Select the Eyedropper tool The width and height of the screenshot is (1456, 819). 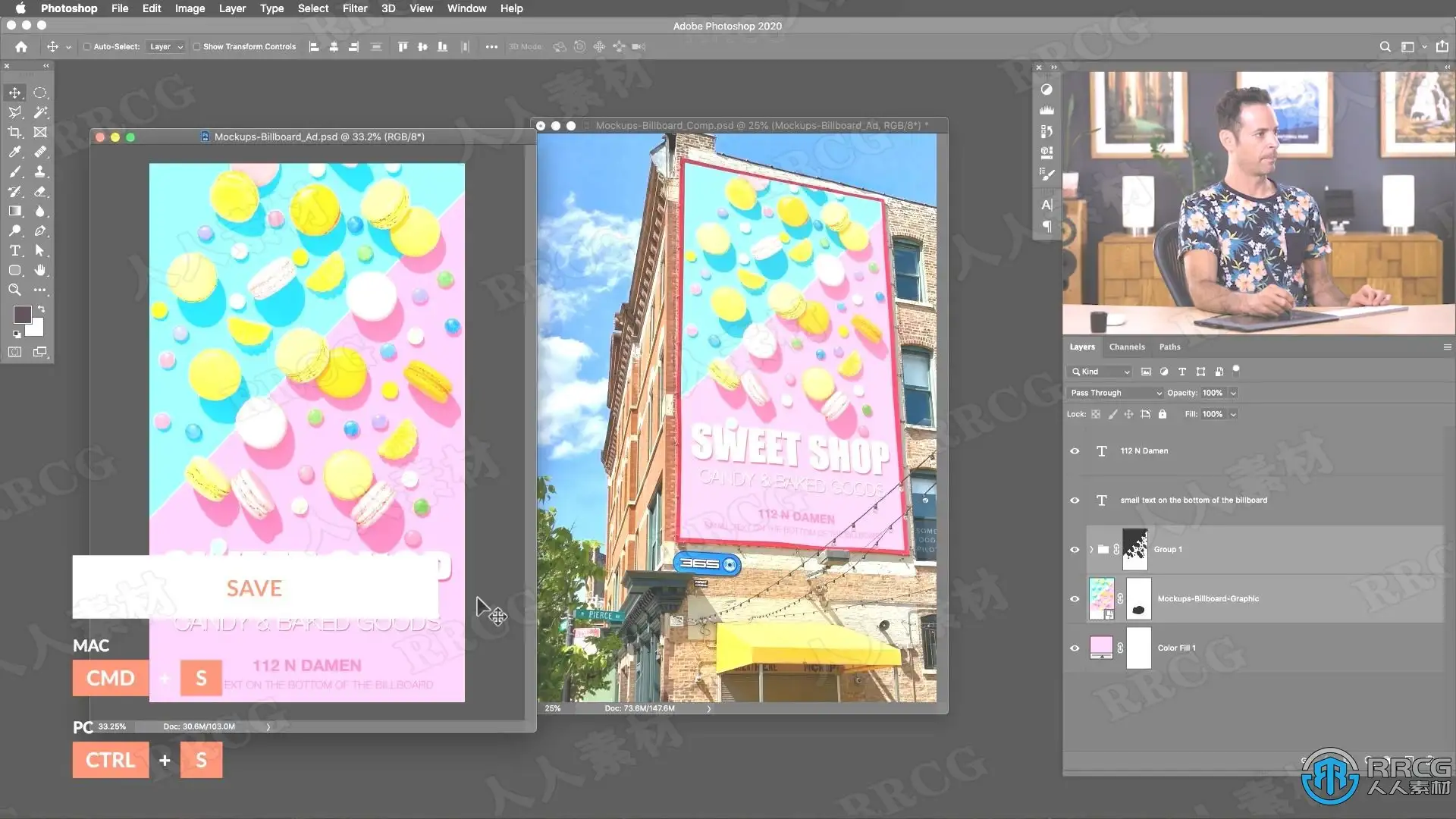point(14,152)
